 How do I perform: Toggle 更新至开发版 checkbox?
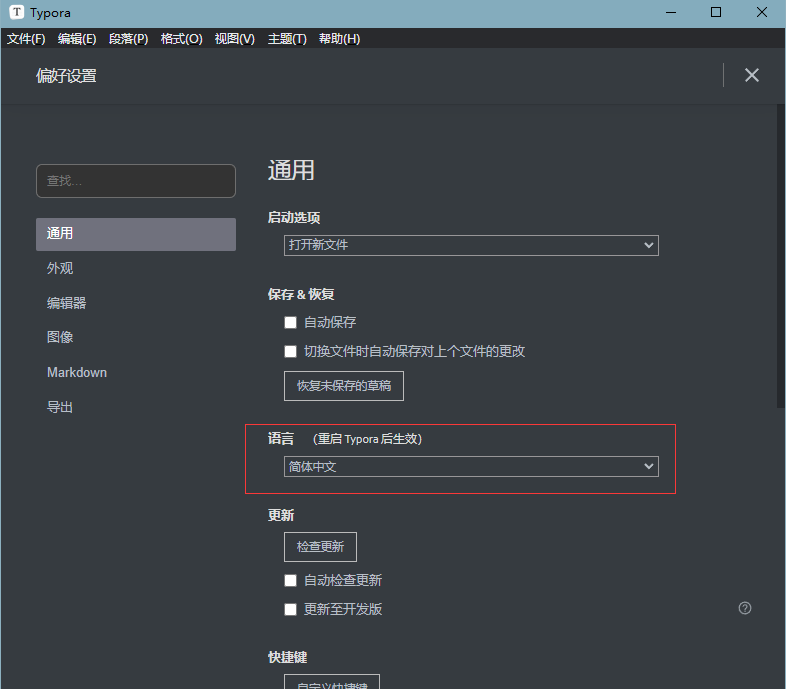pyautogui.click(x=290, y=609)
